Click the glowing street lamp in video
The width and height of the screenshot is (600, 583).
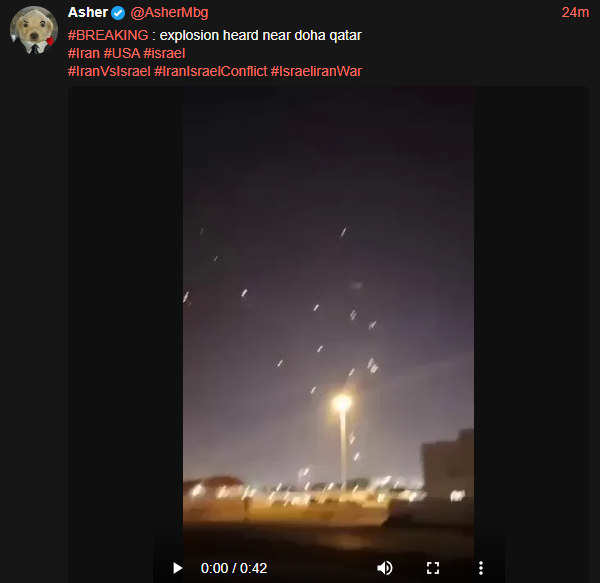(x=341, y=403)
